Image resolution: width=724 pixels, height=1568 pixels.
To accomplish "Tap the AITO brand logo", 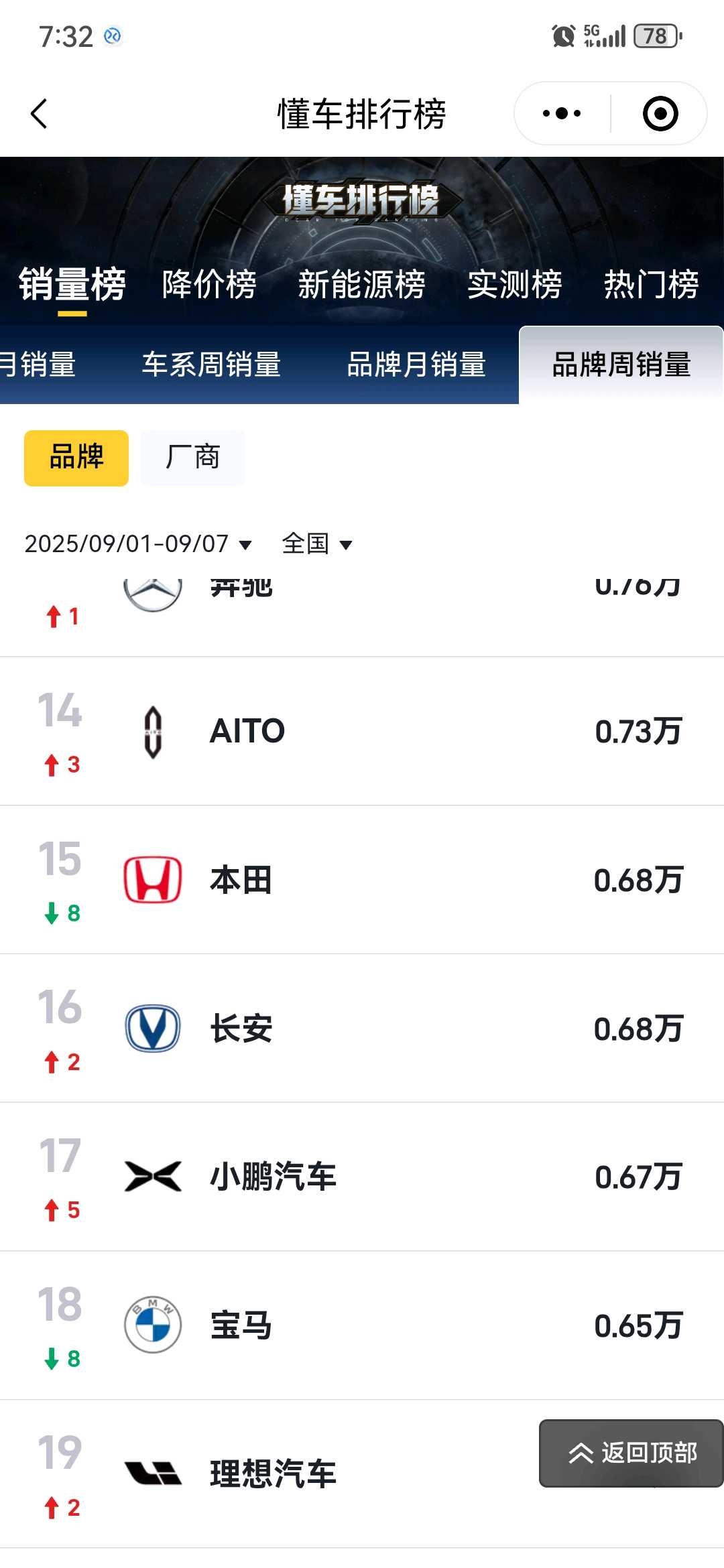I will tap(153, 732).
